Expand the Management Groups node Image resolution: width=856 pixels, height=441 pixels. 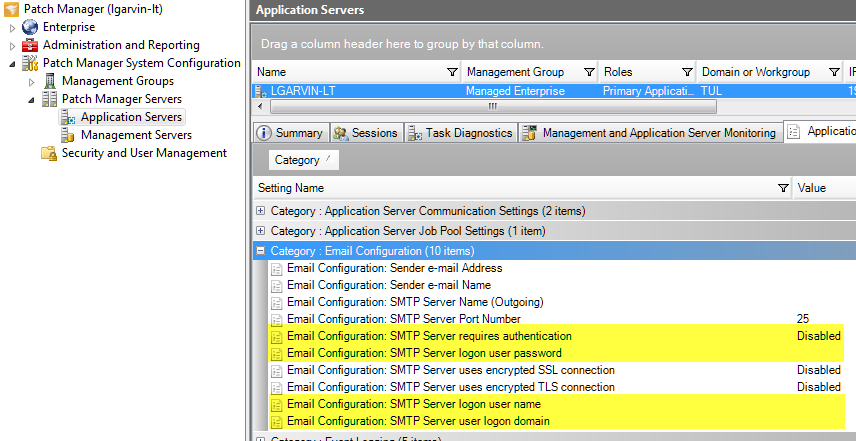coord(32,82)
